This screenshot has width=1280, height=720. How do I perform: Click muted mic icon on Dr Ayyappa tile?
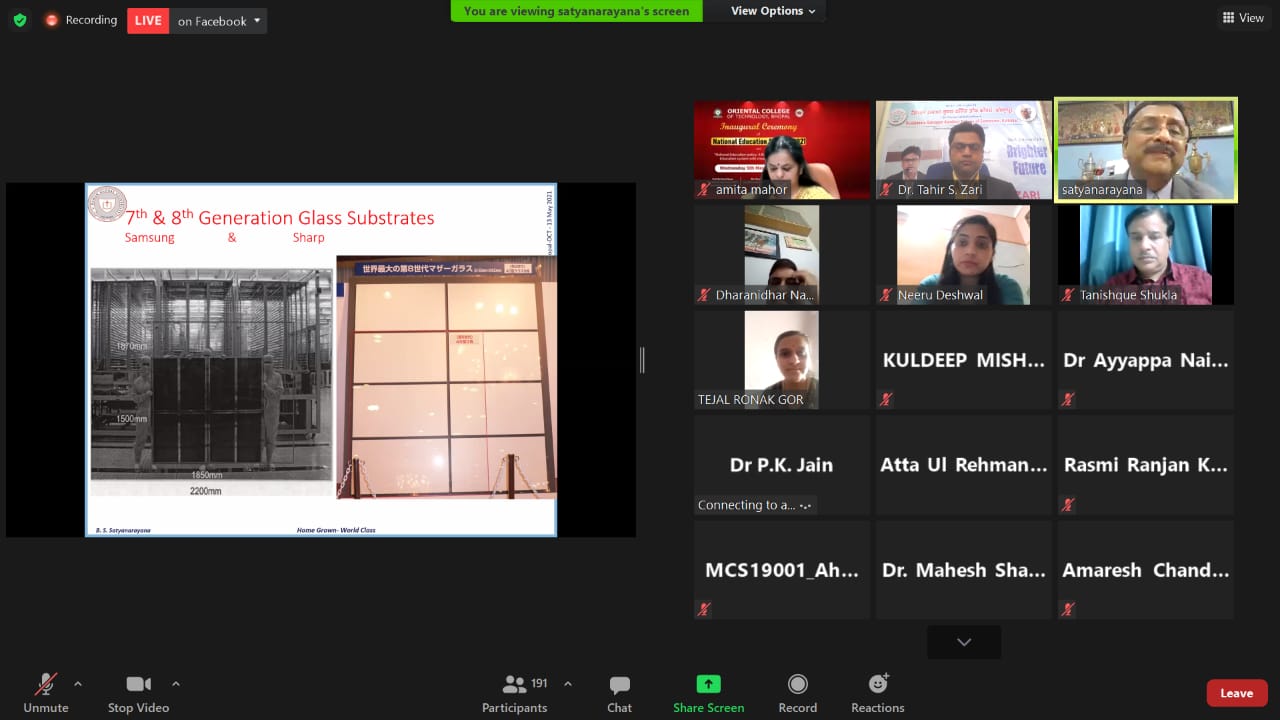1068,399
